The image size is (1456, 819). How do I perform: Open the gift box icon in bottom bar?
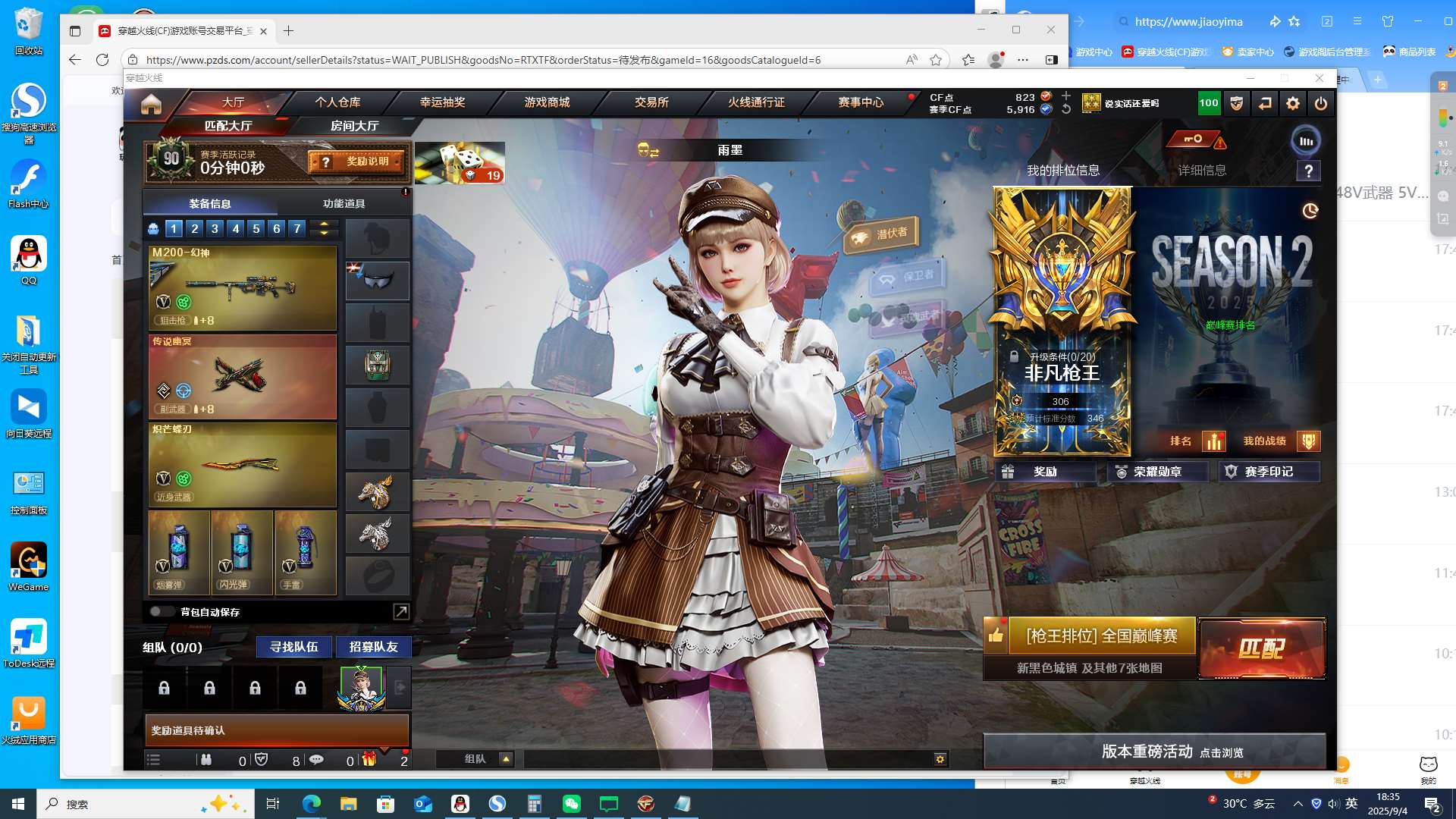pos(369,759)
